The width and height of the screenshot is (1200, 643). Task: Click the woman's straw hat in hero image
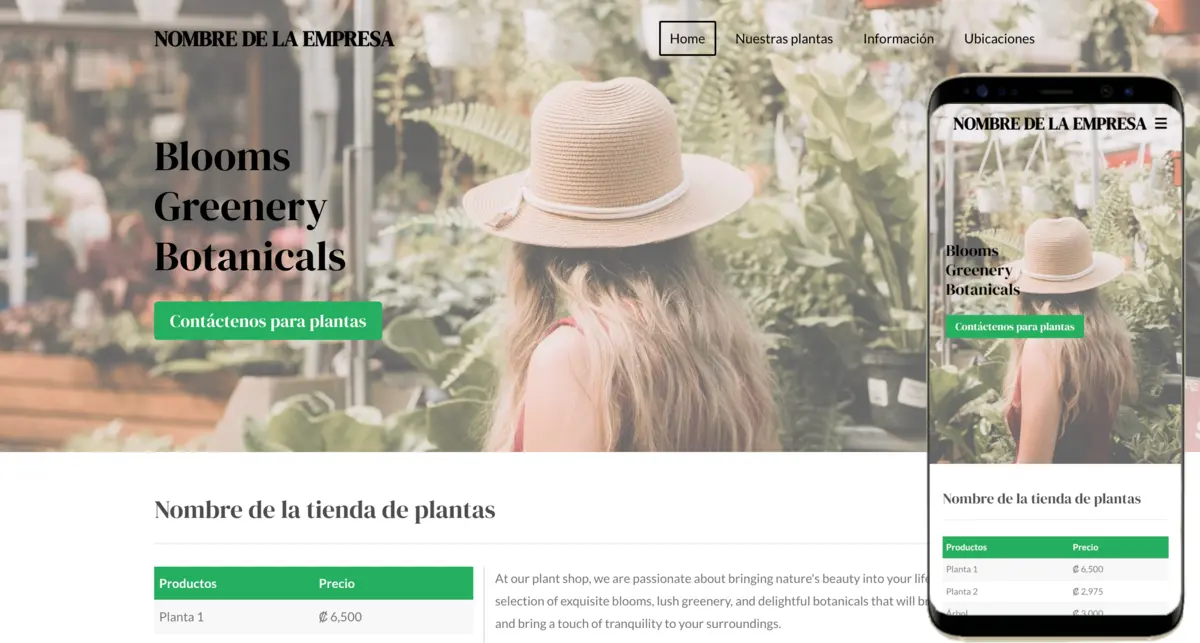pos(607,160)
